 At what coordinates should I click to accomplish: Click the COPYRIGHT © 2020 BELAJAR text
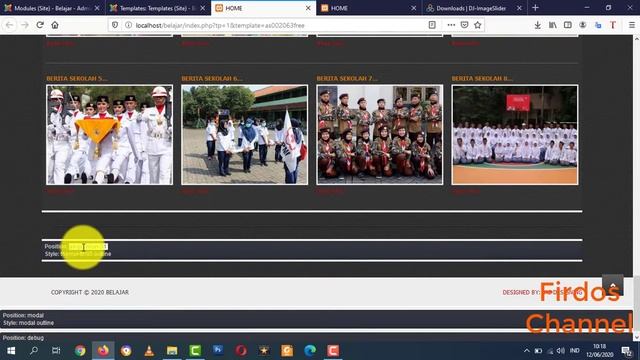[90, 292]
